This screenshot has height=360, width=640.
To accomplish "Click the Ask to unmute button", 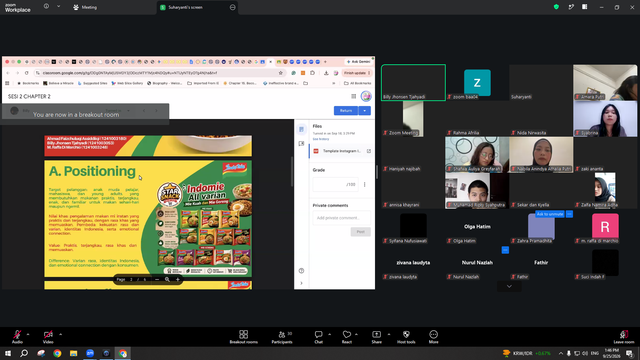I will (x=550, y=214).
